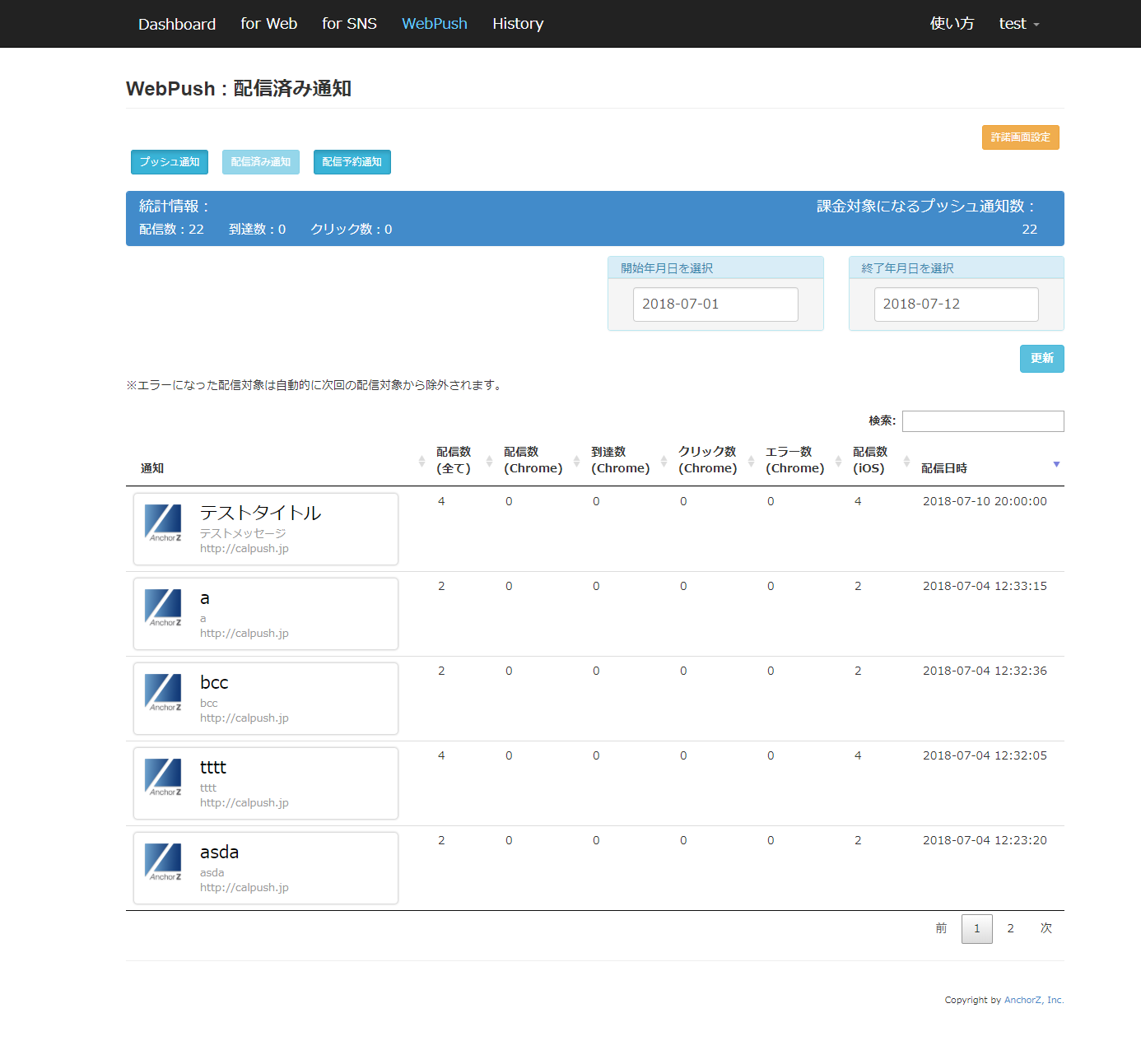Sort table by 通知 column
This screenshot has width=1141, height=1064.
pyautogui.click(x=152, y=468)
